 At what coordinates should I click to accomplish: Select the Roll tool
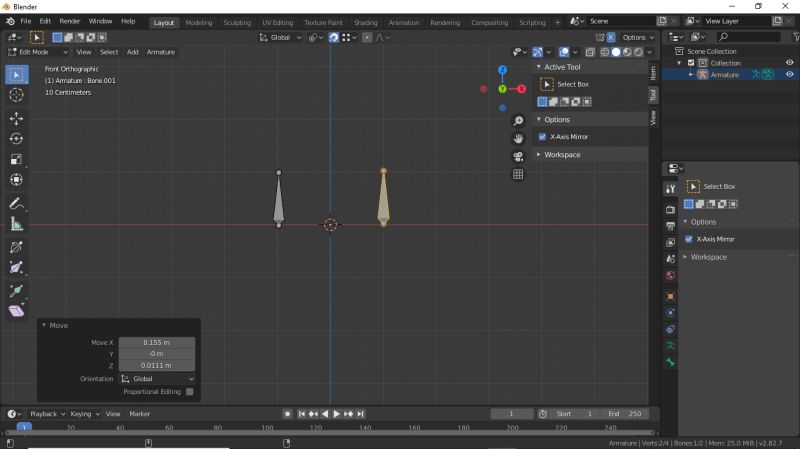coord(16,247)
